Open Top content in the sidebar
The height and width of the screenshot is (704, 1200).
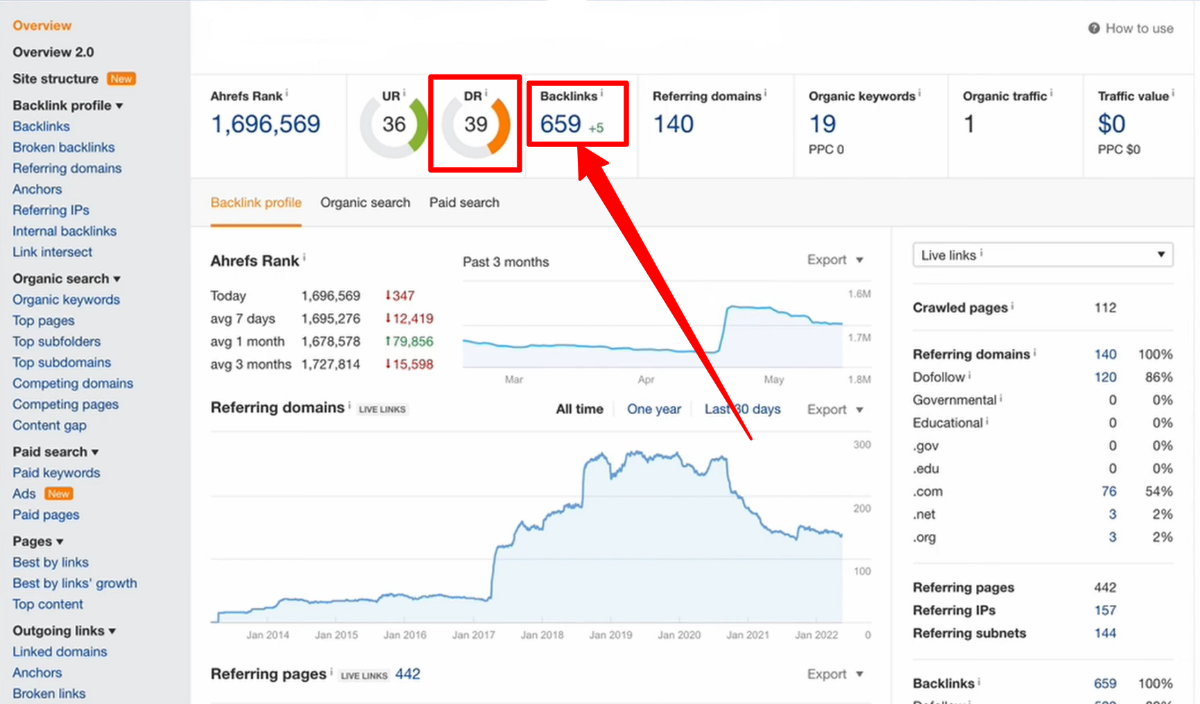pos(48,605)
